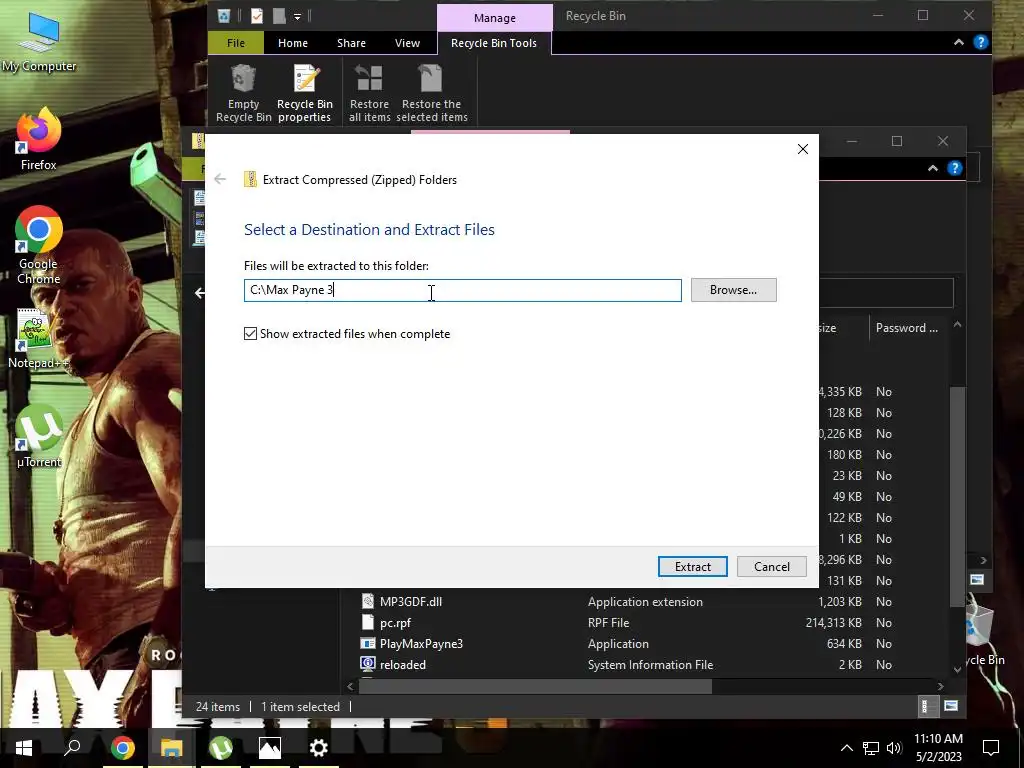The image size is (1024, 768).
Task: Close the Extract Compressed Folders dialog
Action: [803, 149]
